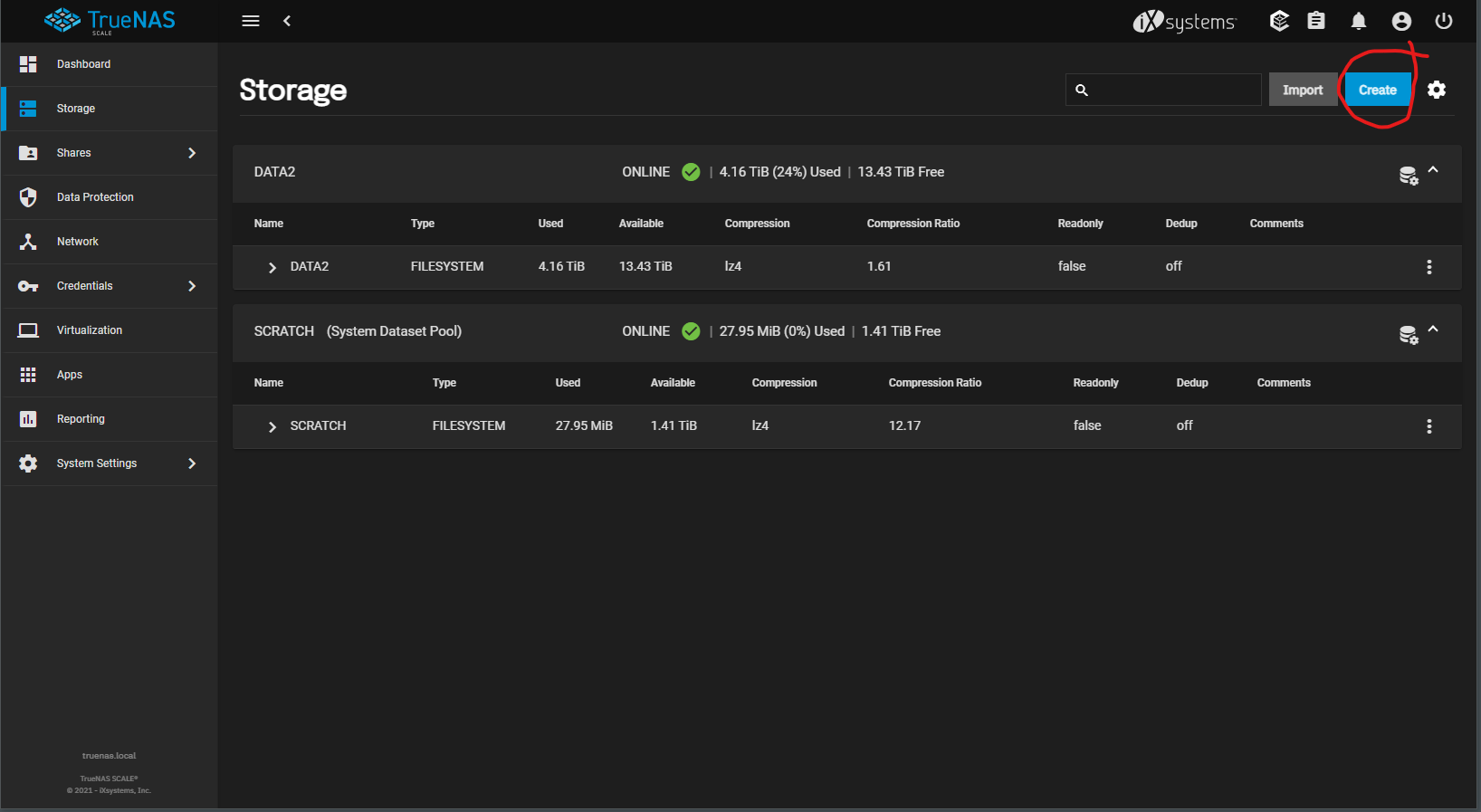Expand the SCRATCH dataset row

pyautogui.click(x=272, y=426)
